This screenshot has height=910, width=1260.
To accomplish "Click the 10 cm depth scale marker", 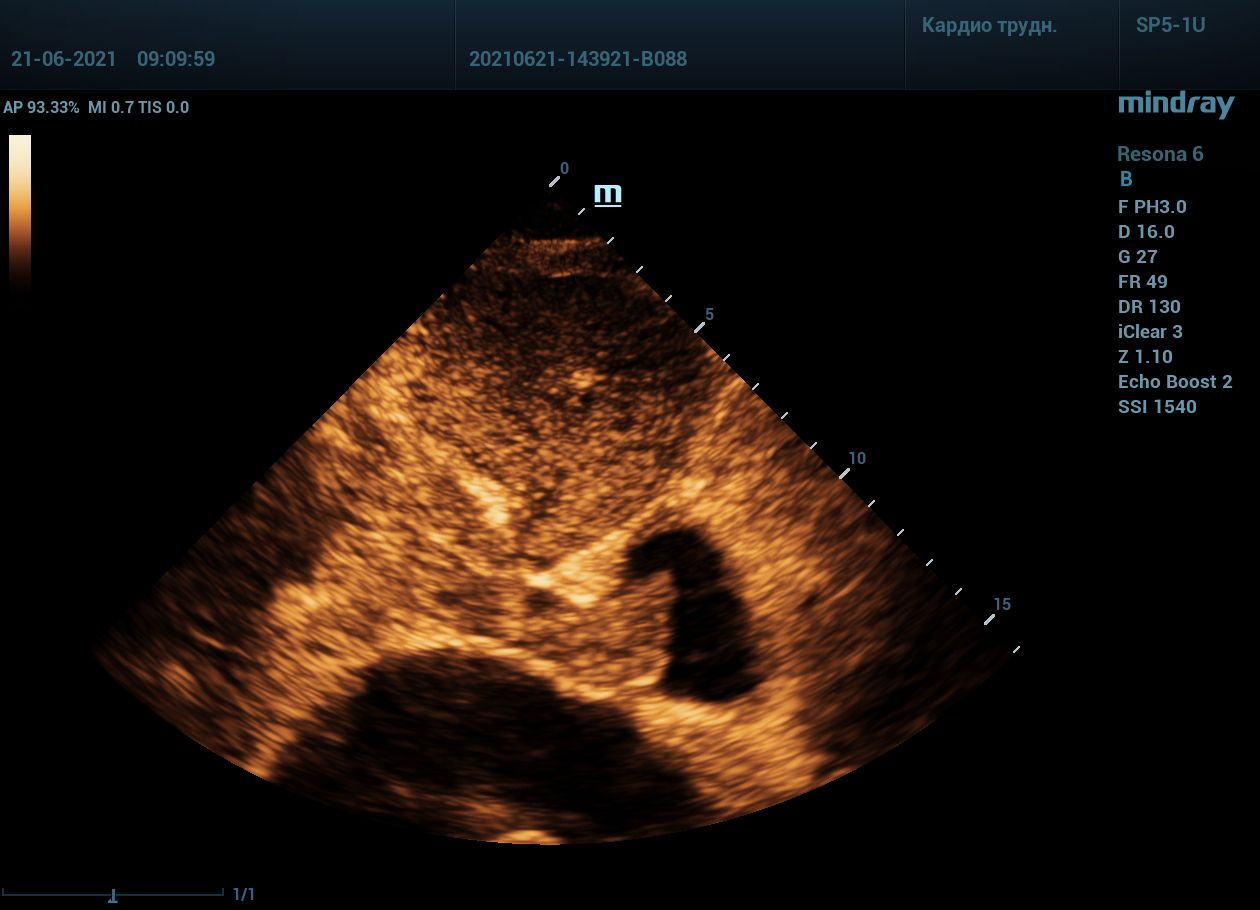I will pos(856,459).
